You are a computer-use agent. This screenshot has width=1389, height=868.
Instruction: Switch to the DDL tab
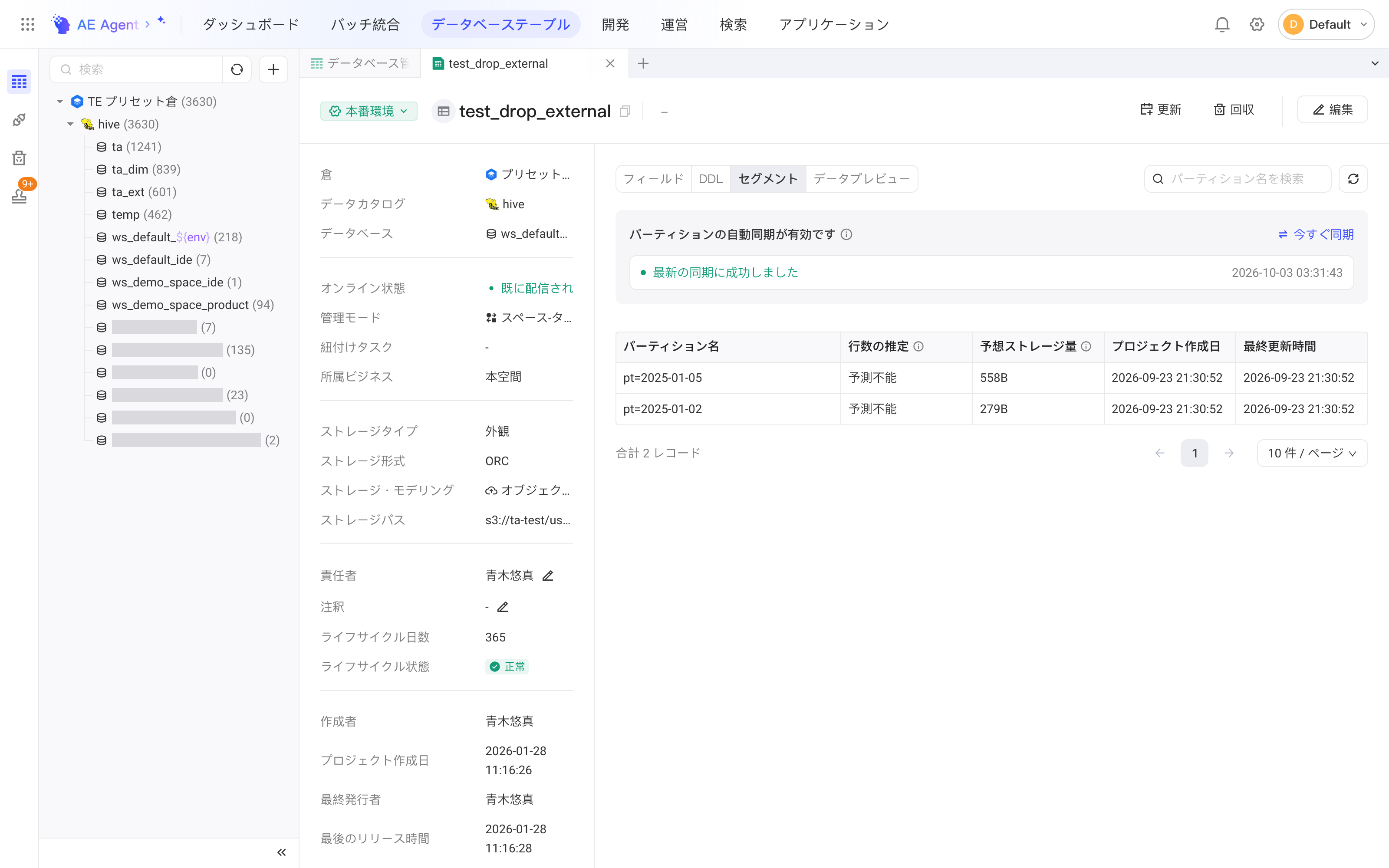pyautogui.click(x=711, y=179)
